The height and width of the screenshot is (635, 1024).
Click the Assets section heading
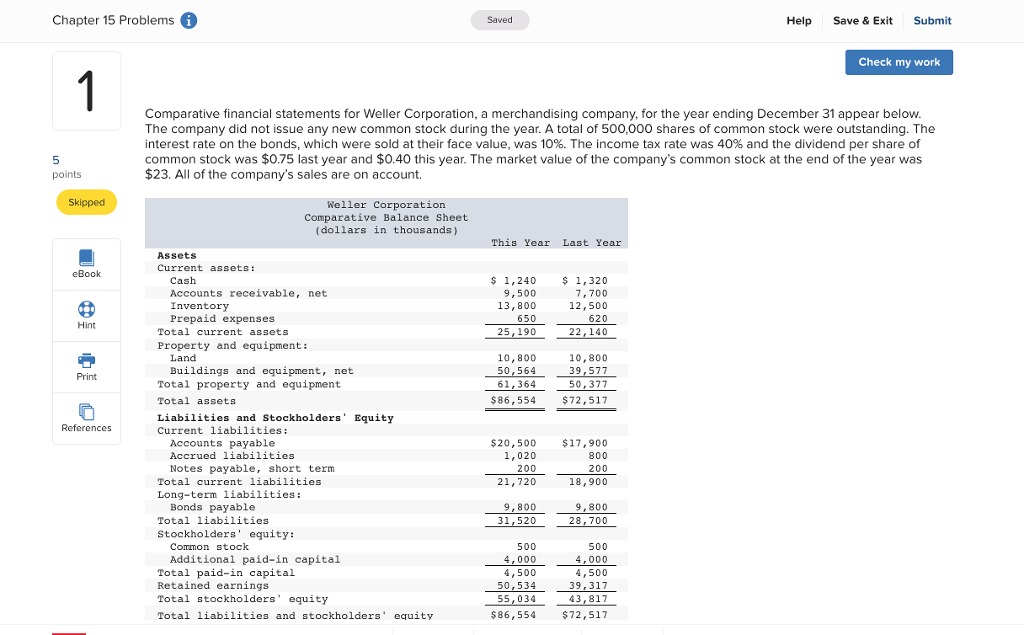pyautogui.click(x=176, y=255)
